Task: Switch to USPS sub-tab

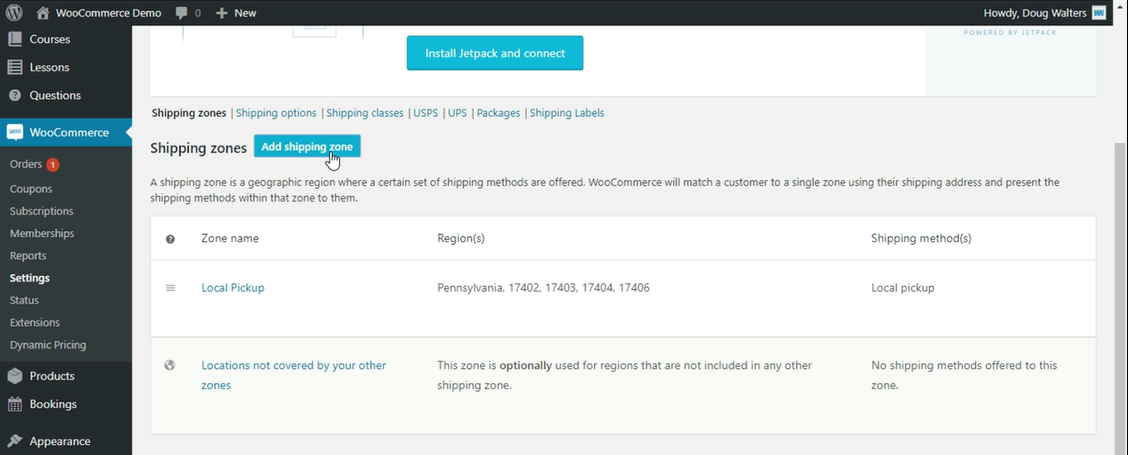Action: (x=425, y=113)
